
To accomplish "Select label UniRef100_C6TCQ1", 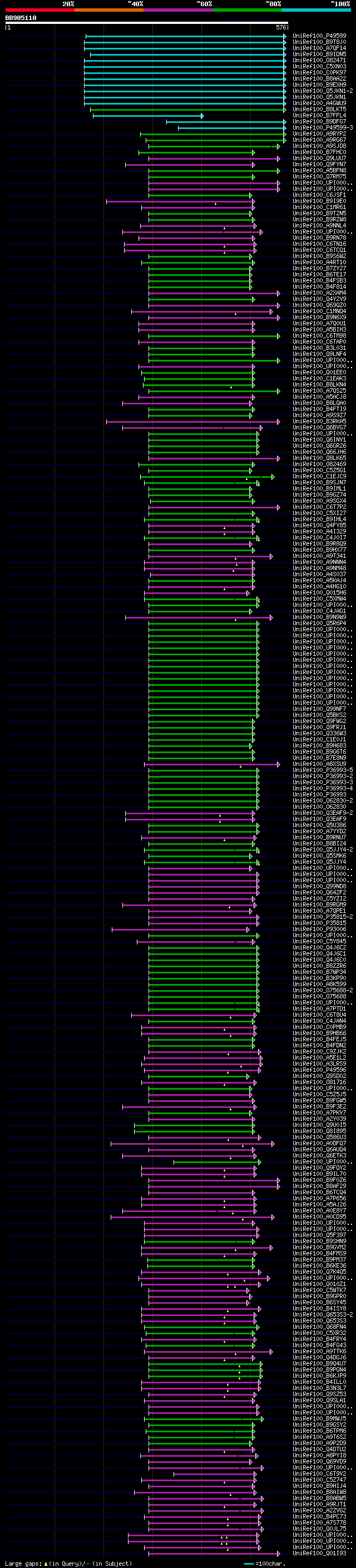I will [319, 250].
